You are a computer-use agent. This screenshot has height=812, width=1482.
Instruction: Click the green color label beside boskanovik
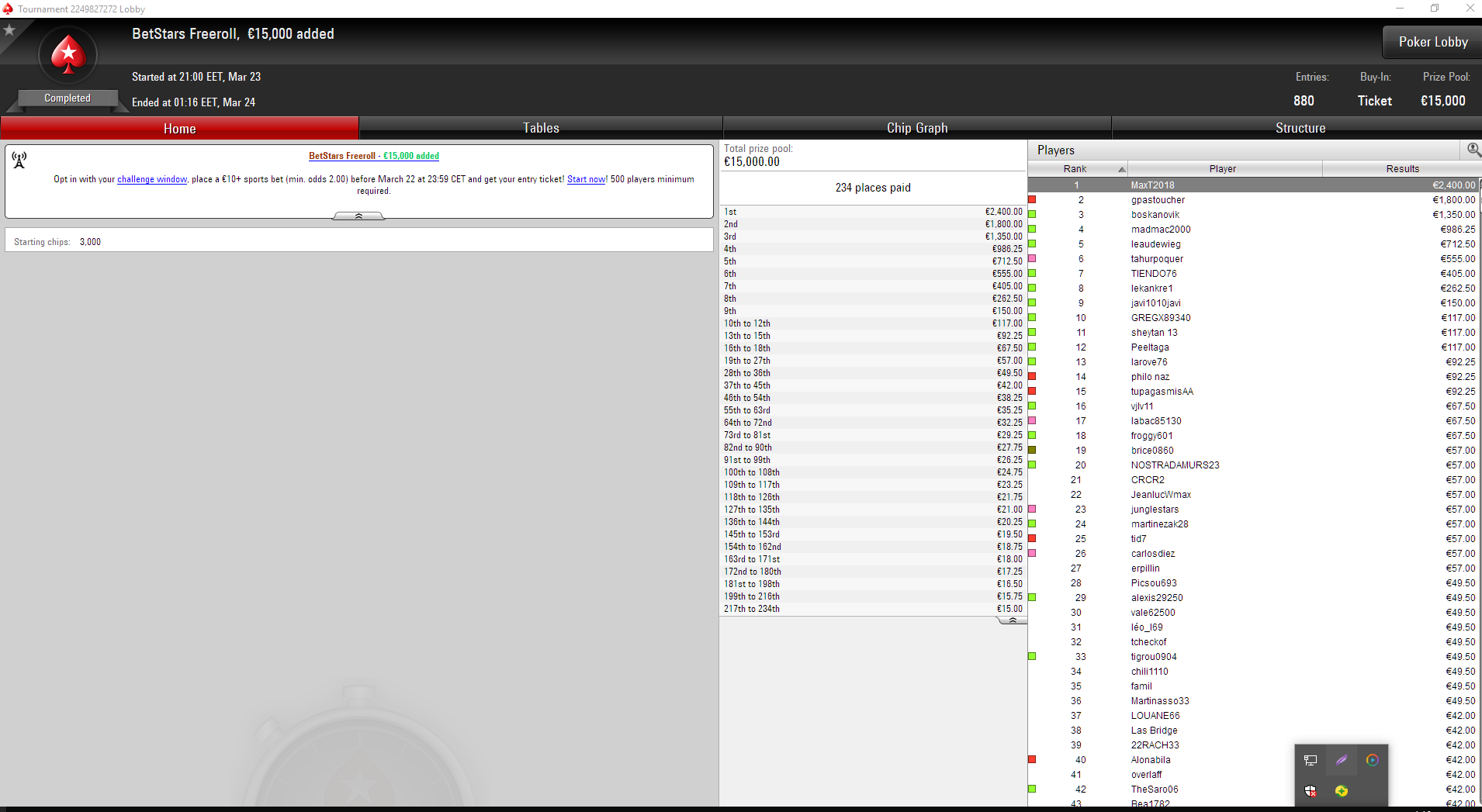pos(1032,214)
